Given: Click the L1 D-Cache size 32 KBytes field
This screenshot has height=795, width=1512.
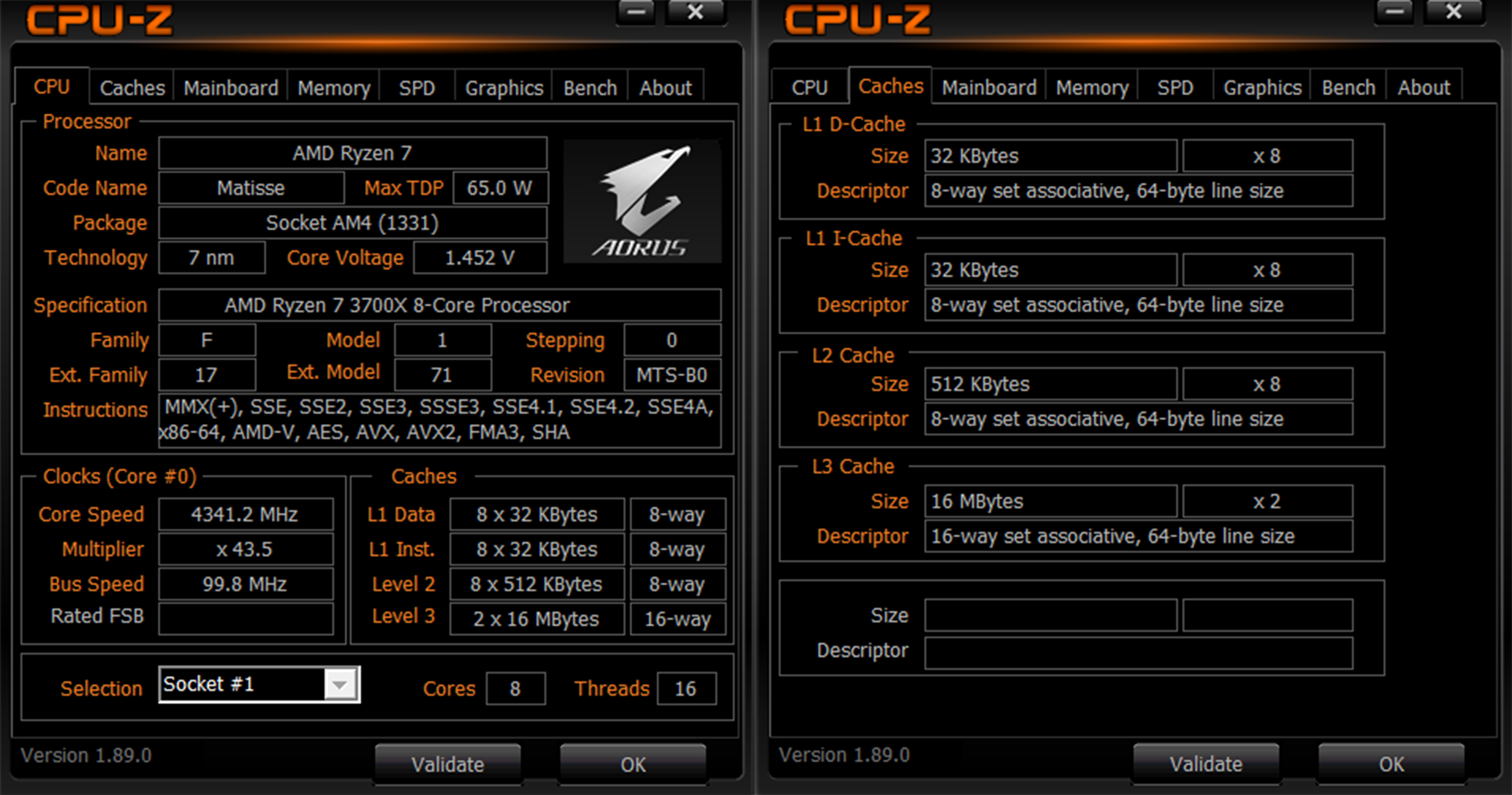Looking at the screenshot, I should [x=1051, y=156].
